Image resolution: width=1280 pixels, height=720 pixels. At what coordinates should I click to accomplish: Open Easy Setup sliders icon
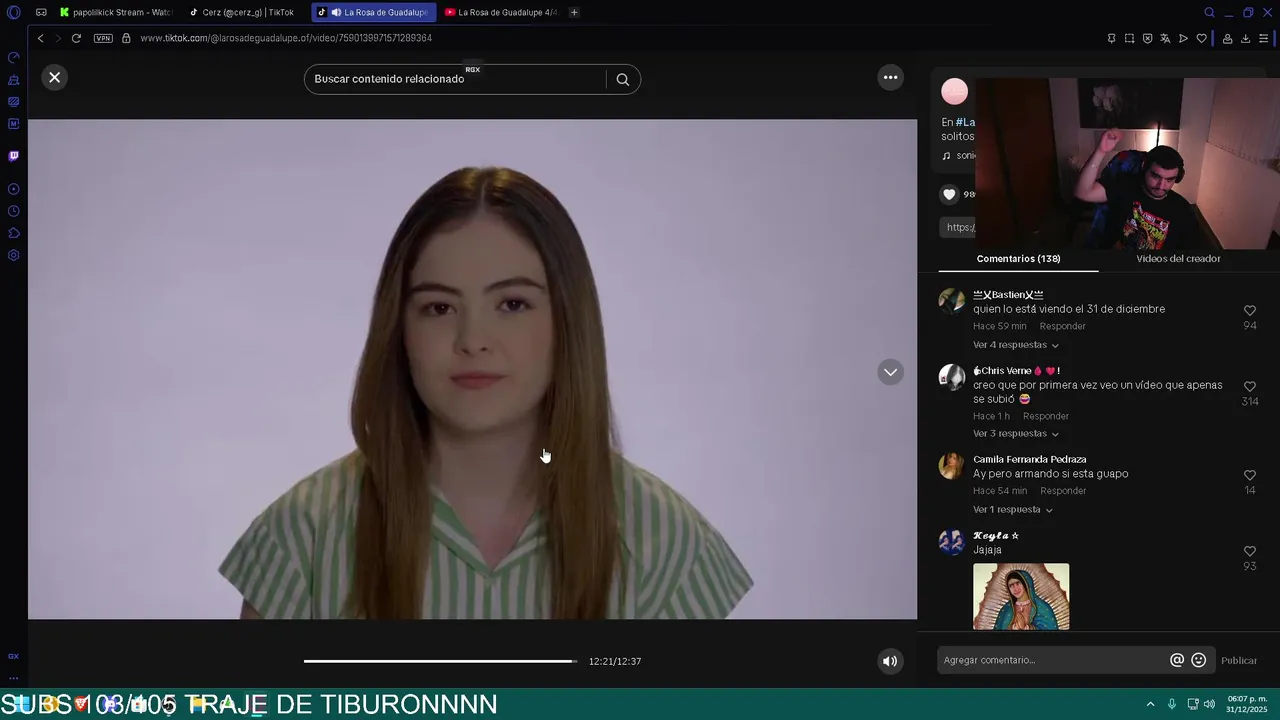point(1263,38)
